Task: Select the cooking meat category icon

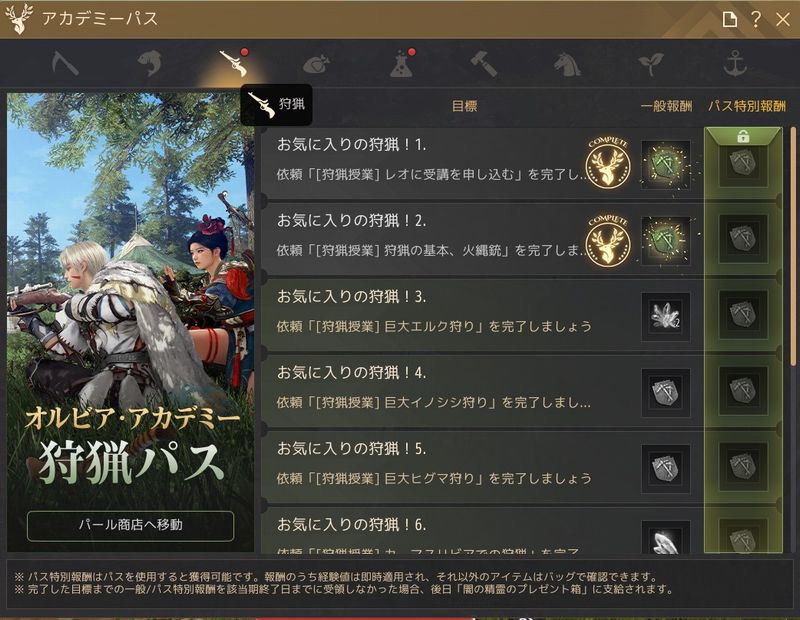Action: click(x=317, y=65)
